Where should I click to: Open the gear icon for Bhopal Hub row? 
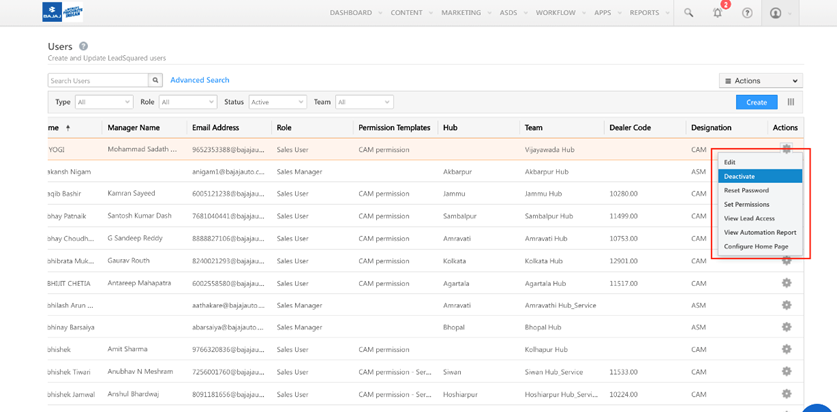[786, 327]
